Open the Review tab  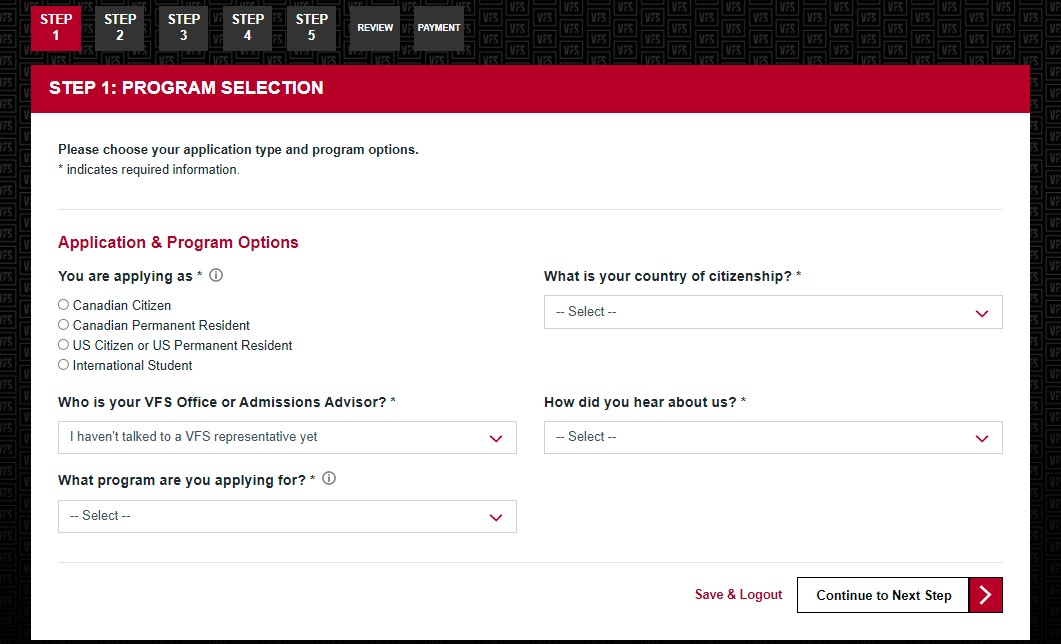tap(375, 28)
